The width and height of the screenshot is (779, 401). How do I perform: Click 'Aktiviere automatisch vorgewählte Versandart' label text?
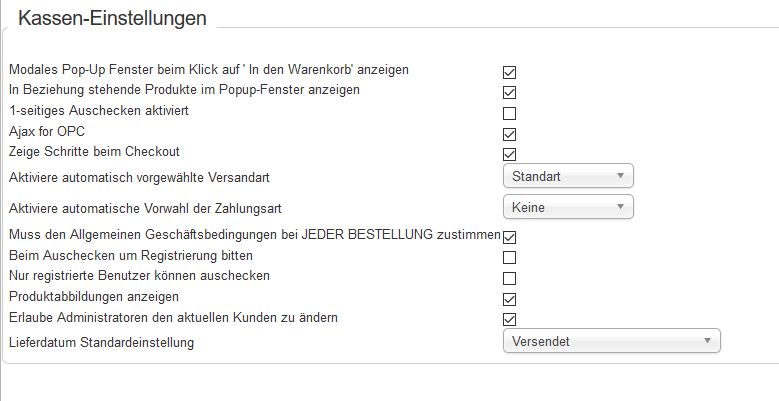(x=139, y=177)
